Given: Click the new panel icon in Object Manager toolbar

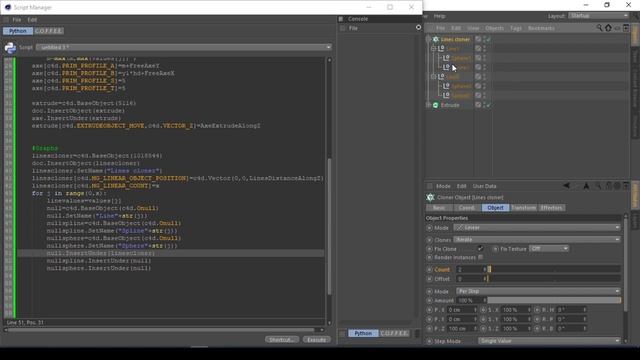Looking at the screenshot, I should click(x=626, y=28).
